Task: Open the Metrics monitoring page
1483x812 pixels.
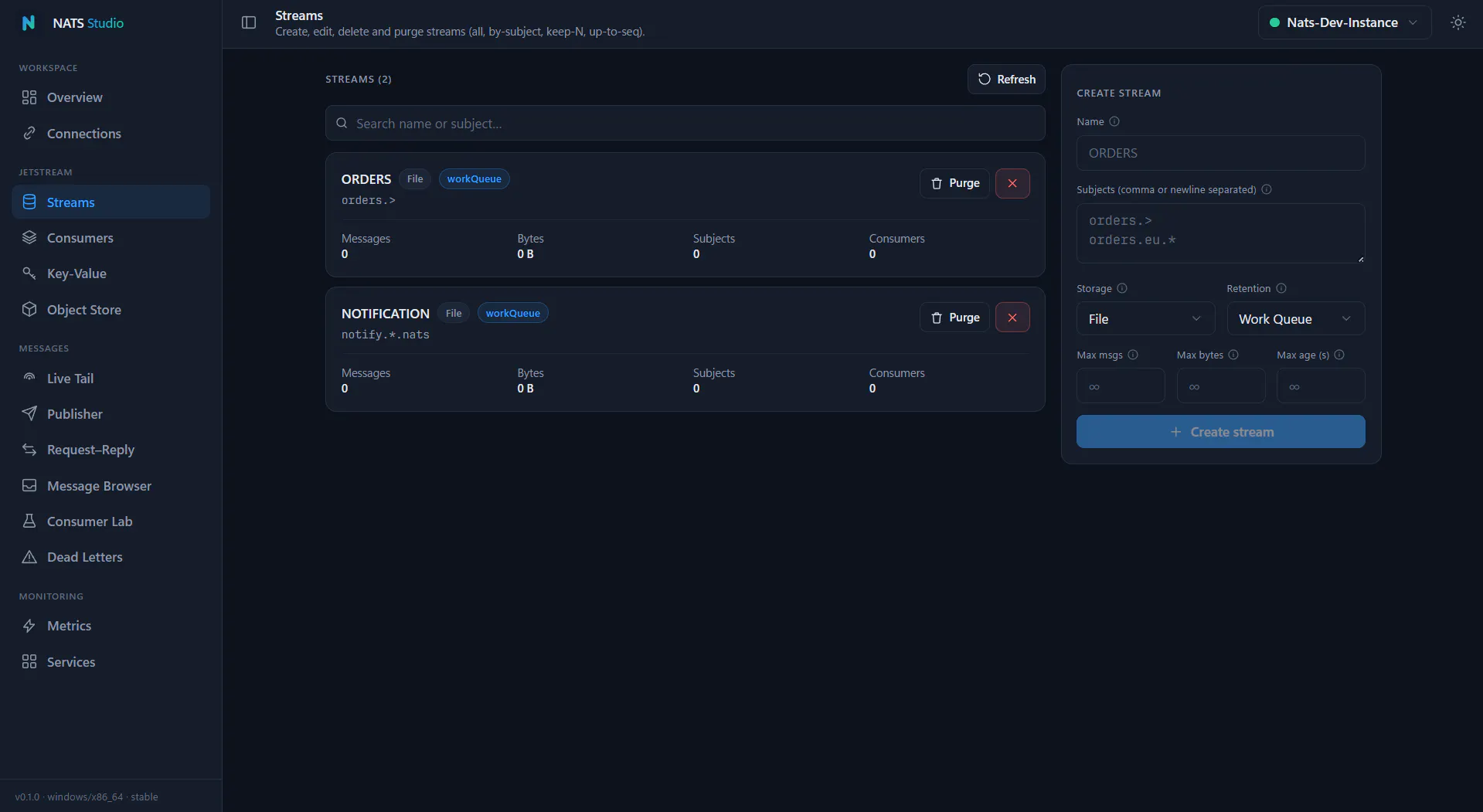Action: click(x=111, y=626)
